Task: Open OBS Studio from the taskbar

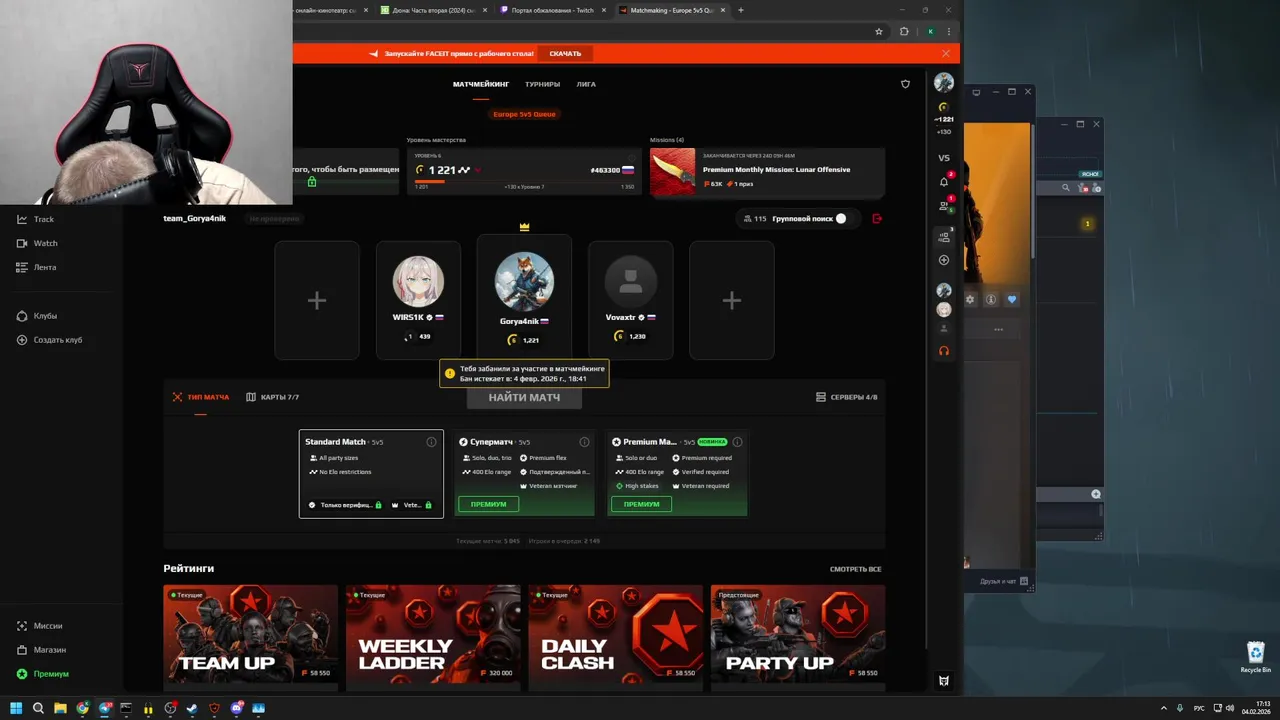Action: pos(170,708)
